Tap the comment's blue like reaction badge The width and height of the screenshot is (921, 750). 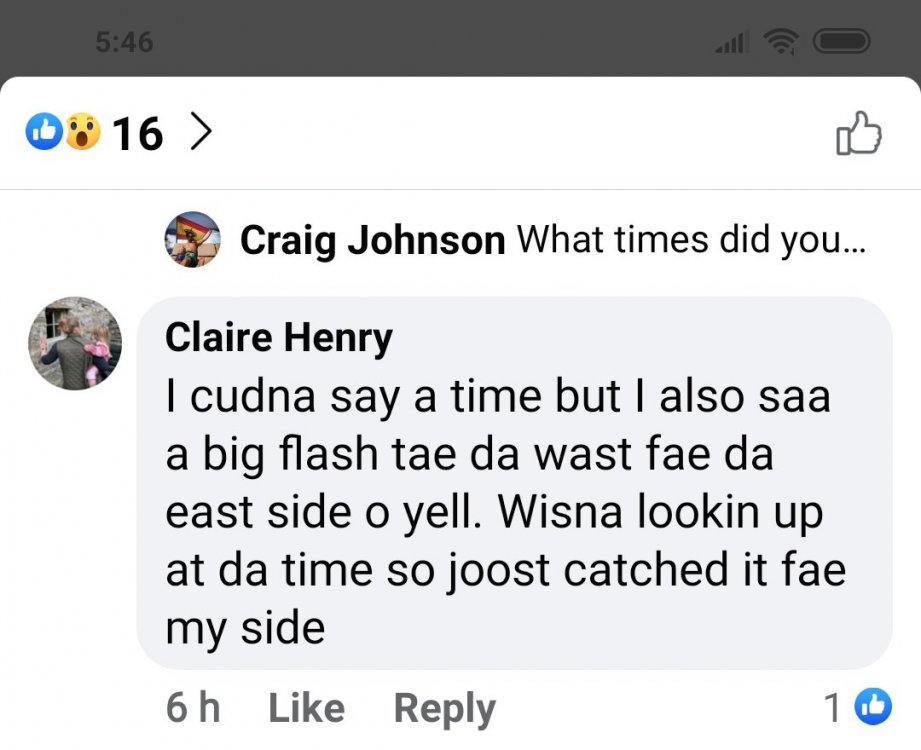873,707
